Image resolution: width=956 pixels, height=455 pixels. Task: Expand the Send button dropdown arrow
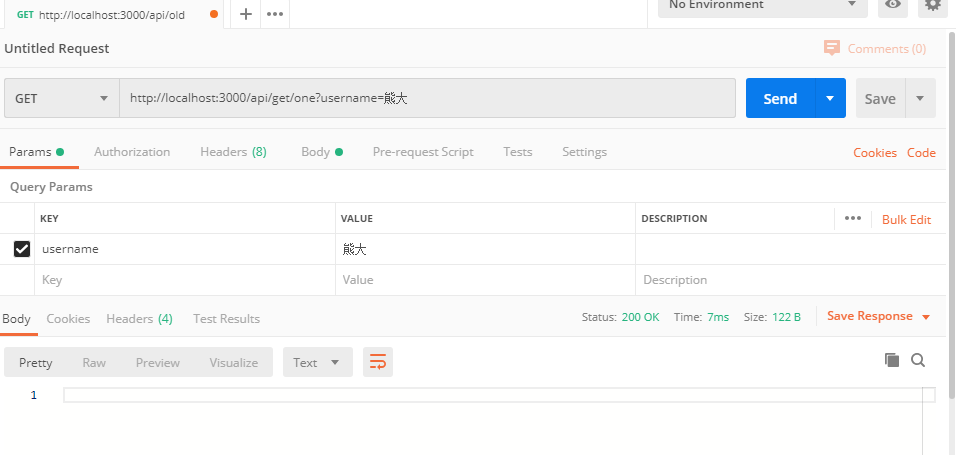tap(830, 98)
